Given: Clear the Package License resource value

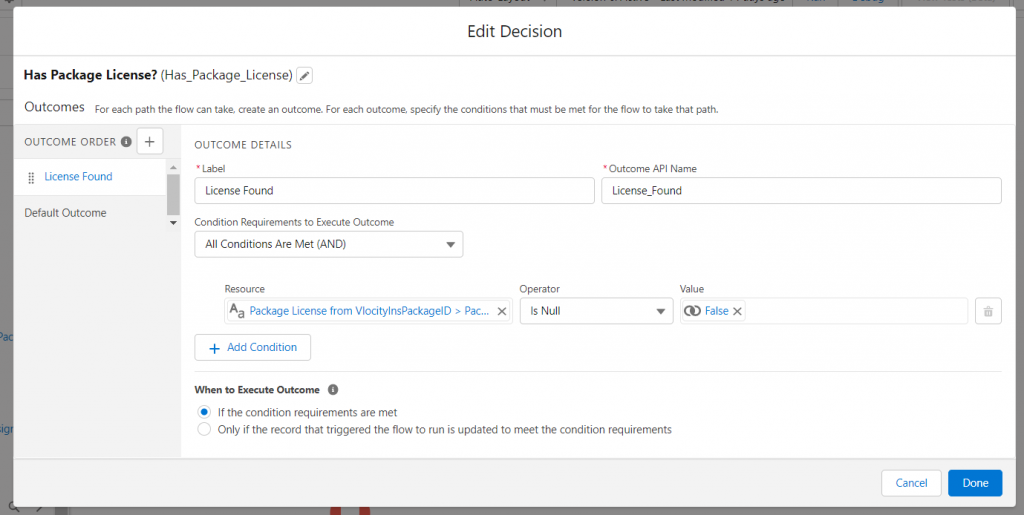Looking at the screenshot, I should 502,311.
